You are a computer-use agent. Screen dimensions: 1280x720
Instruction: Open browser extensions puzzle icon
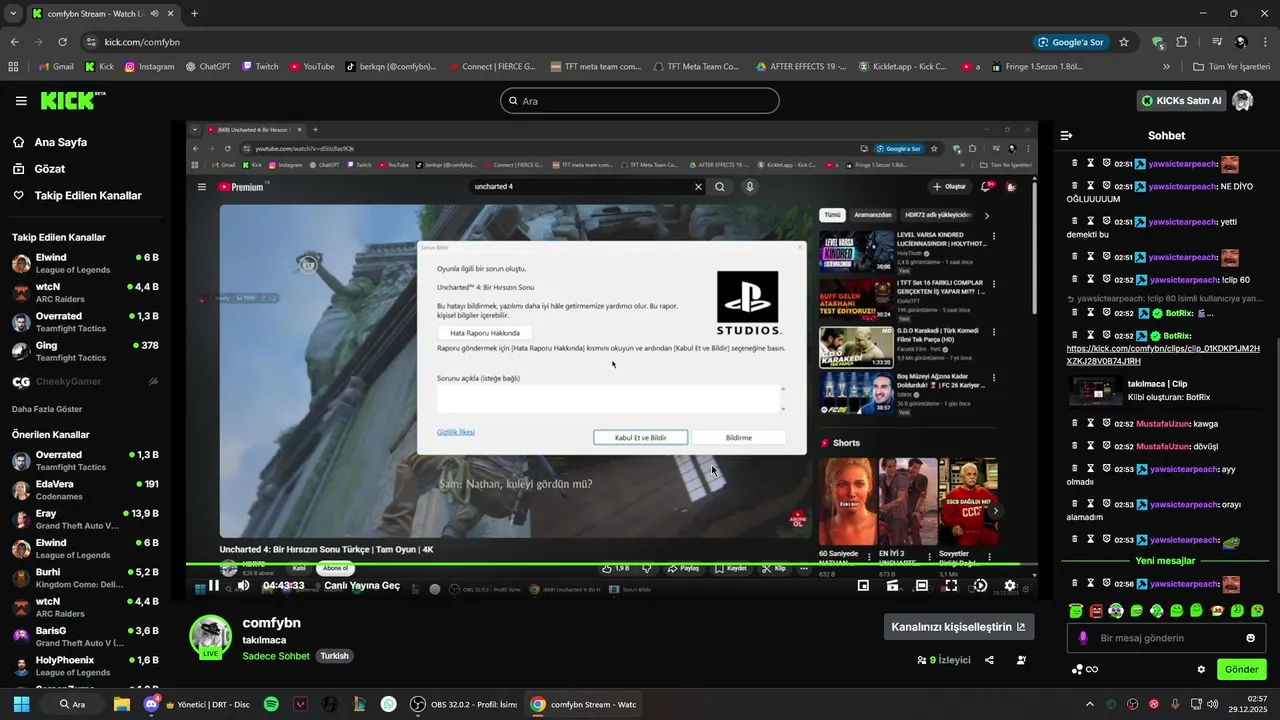point(1182,42)
